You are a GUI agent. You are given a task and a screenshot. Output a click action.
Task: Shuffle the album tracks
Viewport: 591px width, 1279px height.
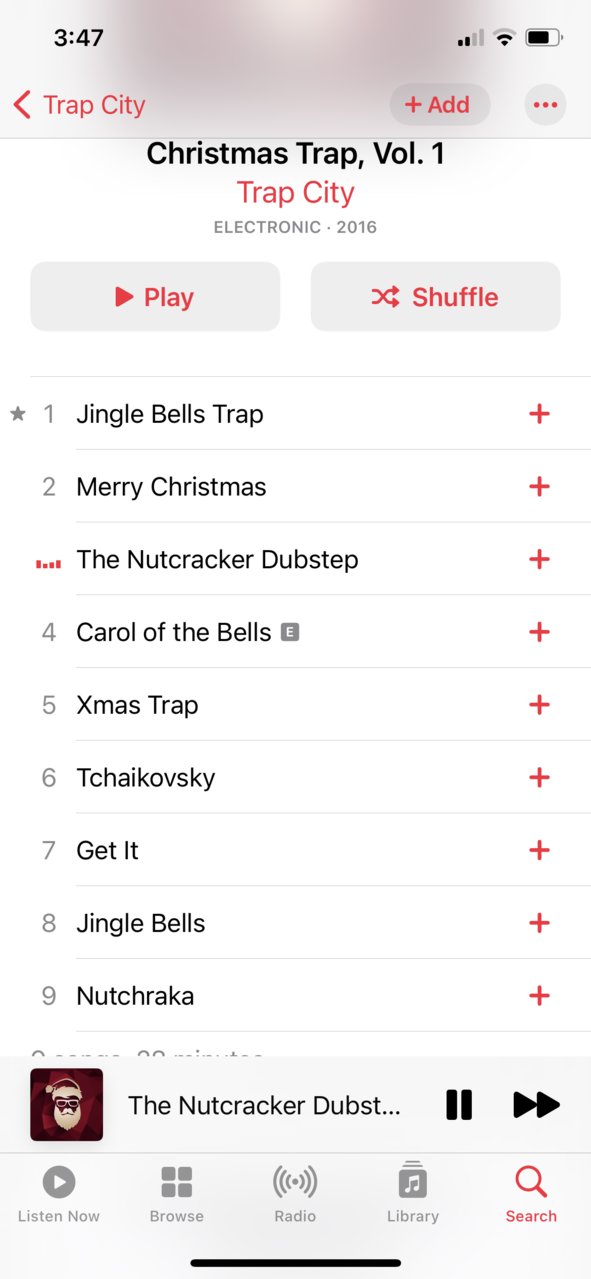pos(435,297)
